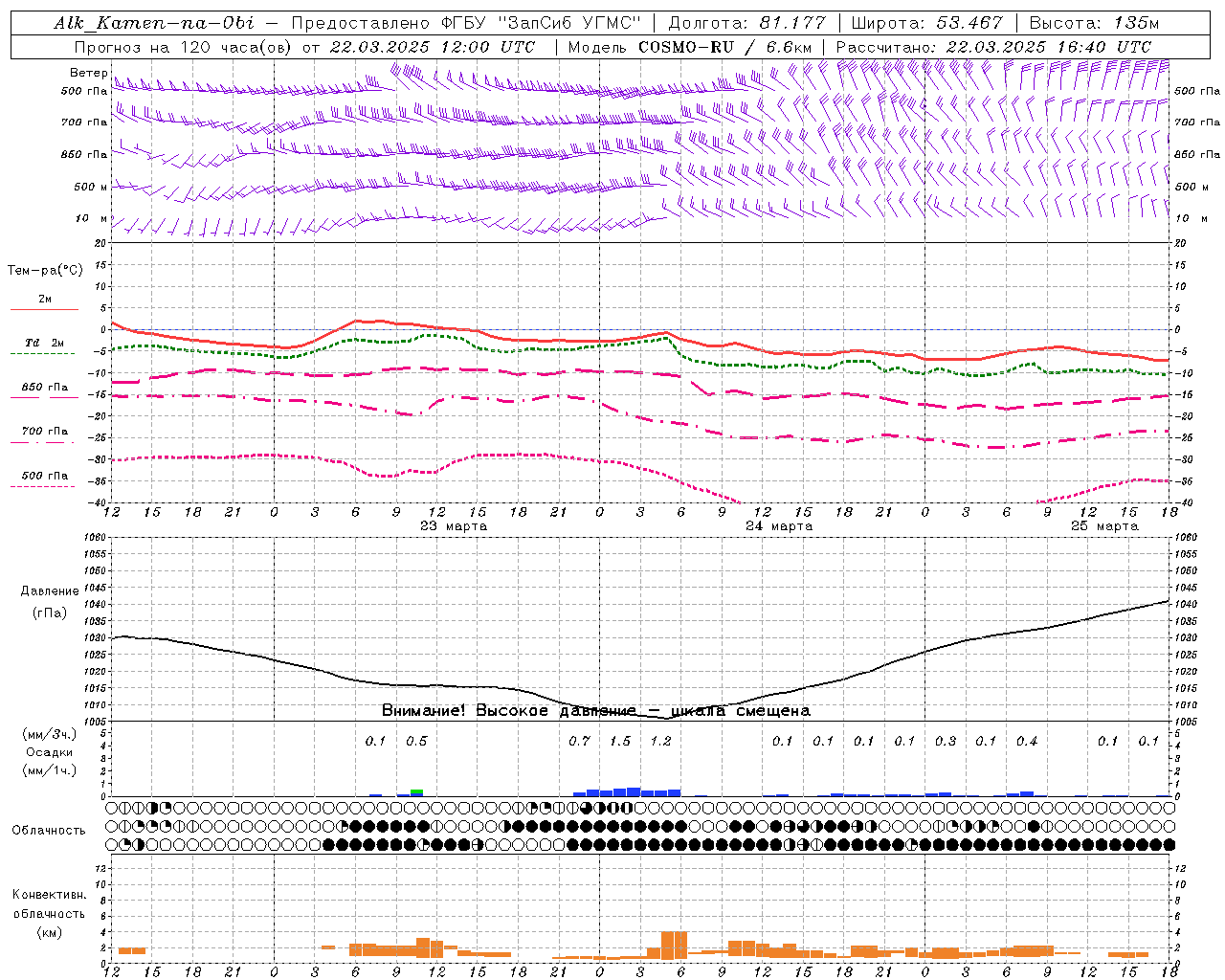The image size is (1225, 980).
Task: Select the longitude value "Долгота: 81.177"
Action: coord(746,23)
